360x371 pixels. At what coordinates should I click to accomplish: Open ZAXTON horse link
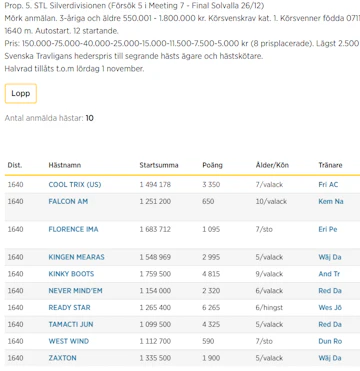(62, 358)
